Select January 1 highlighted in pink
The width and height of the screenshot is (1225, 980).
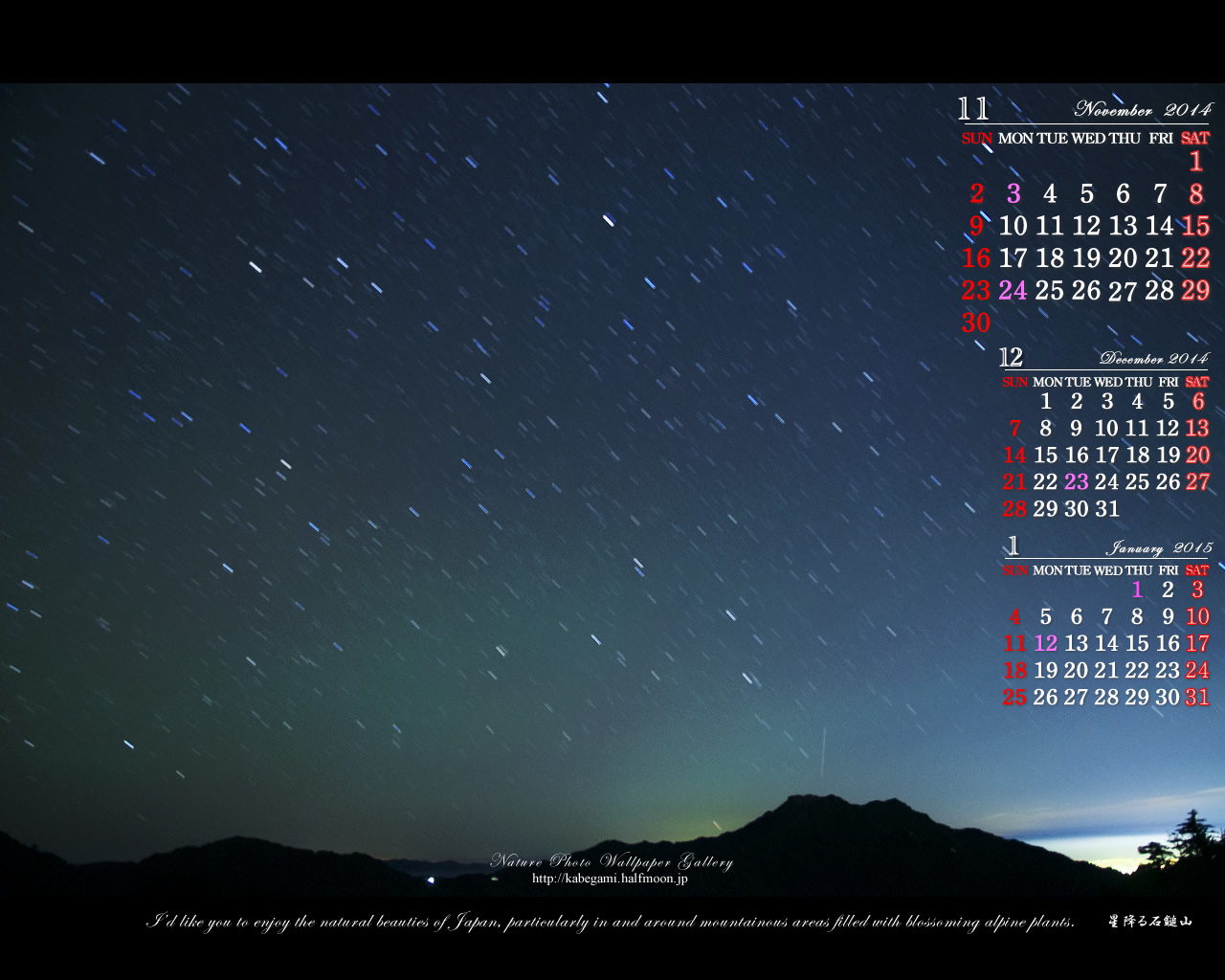pos(1138,590)
